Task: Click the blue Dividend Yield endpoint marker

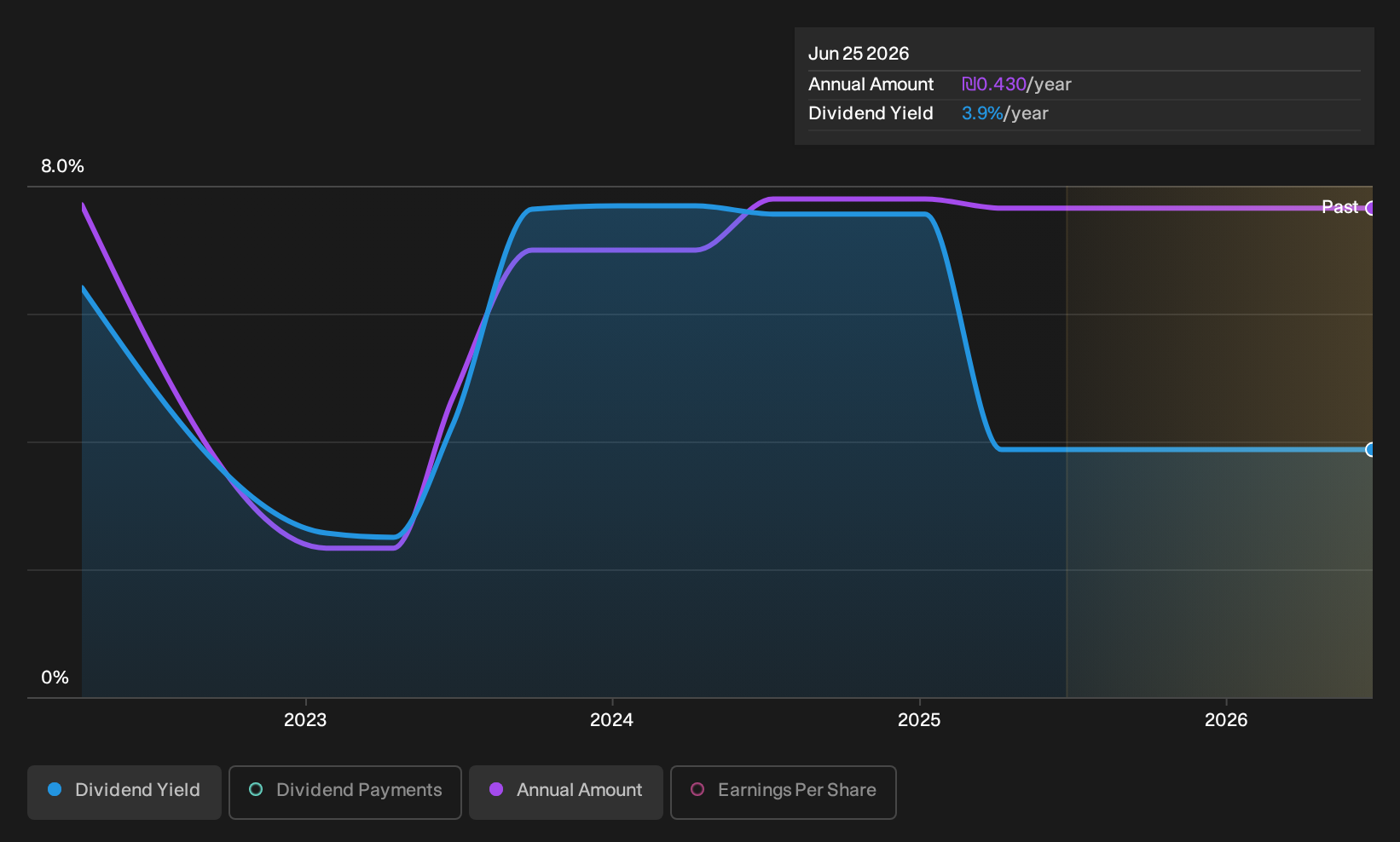Action: [1370, 449]
